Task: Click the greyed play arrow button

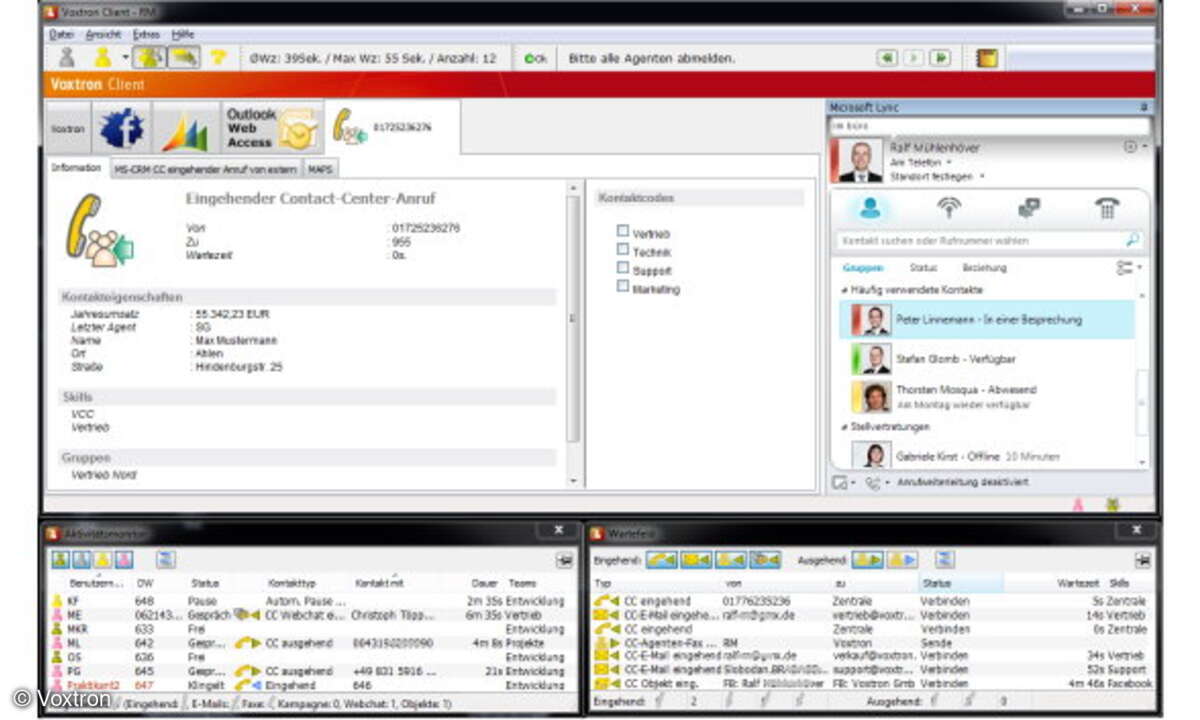Action: pyautogui.click(x=913, y=58)
